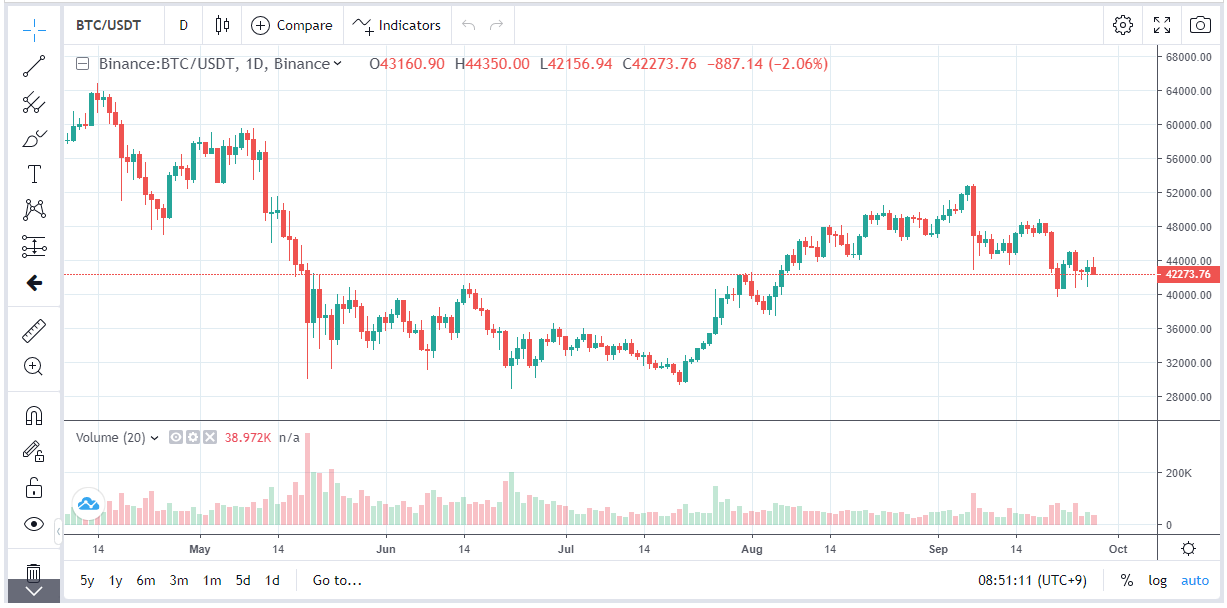Select the trend line drawing tool
This screenshot has height=608, width=1227.
(34, 66)
